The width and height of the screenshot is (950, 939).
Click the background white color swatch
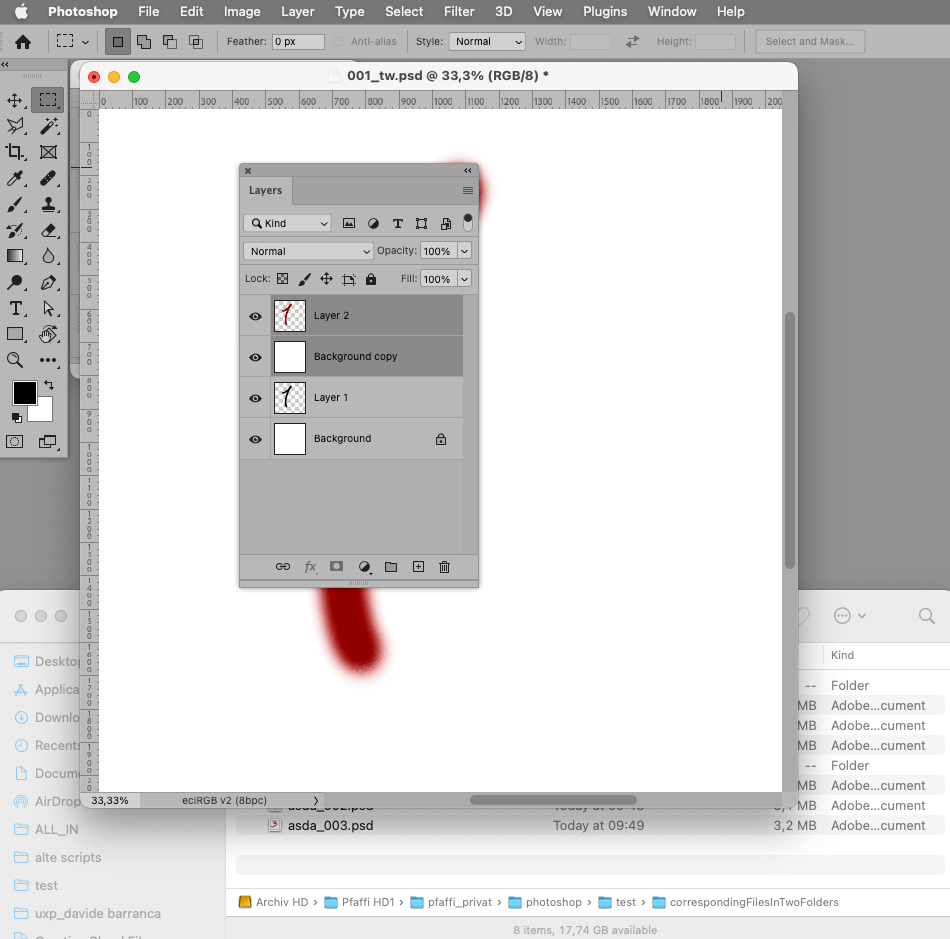[44, 412]
